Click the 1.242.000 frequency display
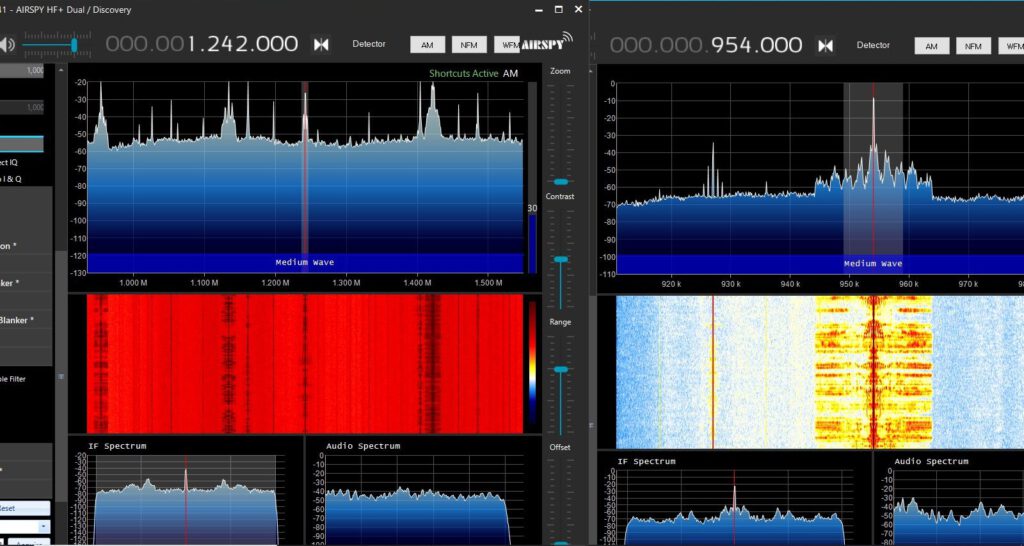Viewport: 1024px width, 546px height. tap(243, 44)
